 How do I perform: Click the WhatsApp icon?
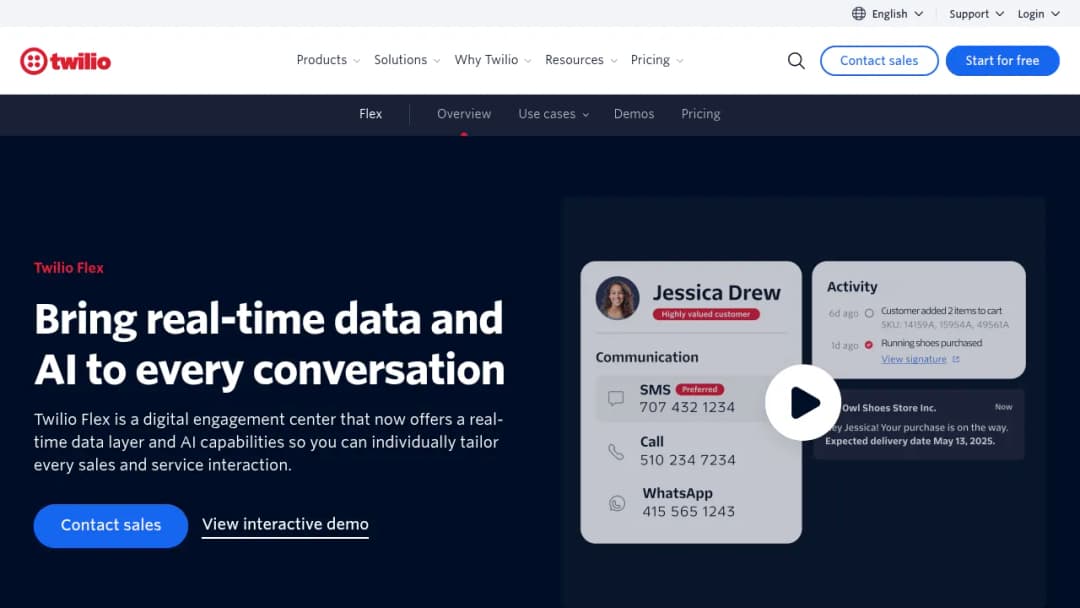click(x=617, y=503)
